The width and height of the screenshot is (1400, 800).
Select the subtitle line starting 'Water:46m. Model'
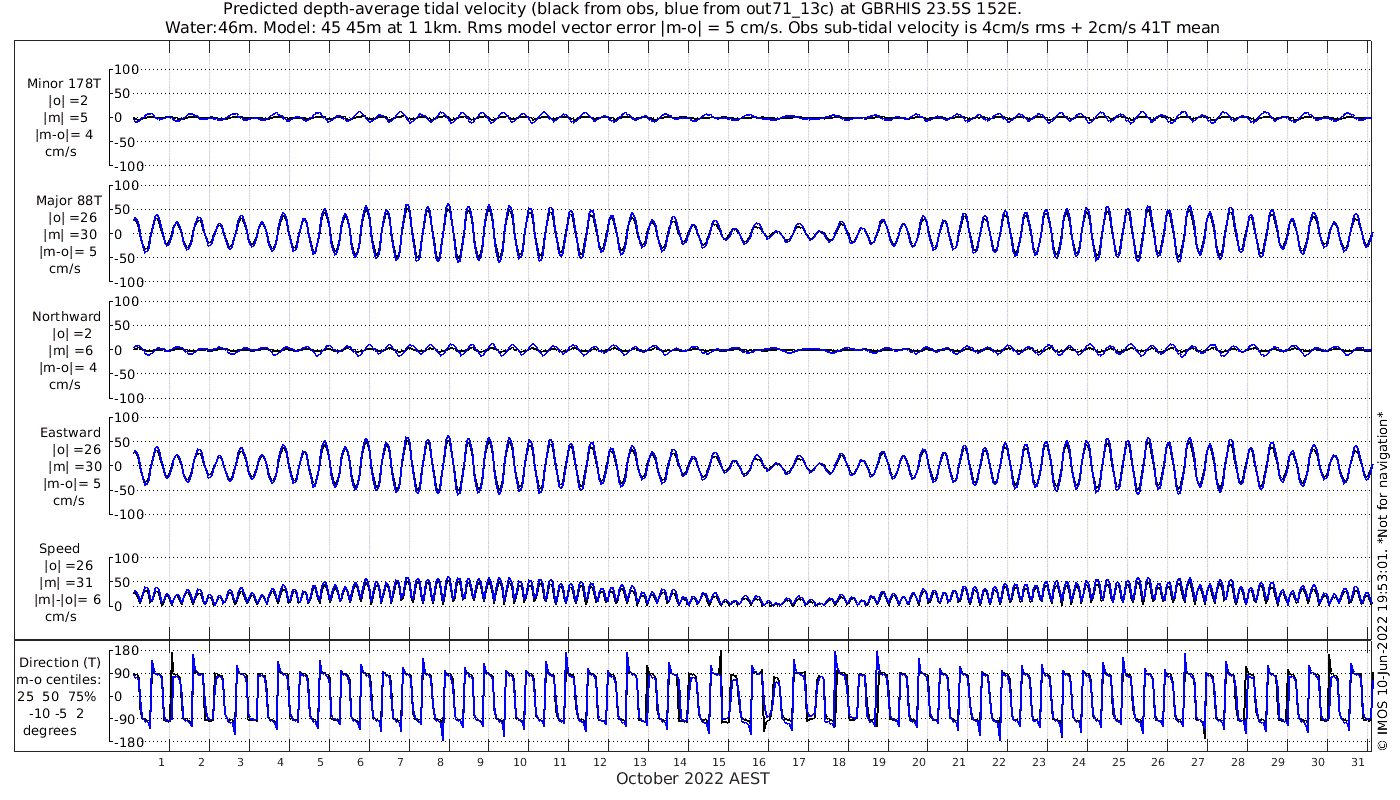click(692, 27)
